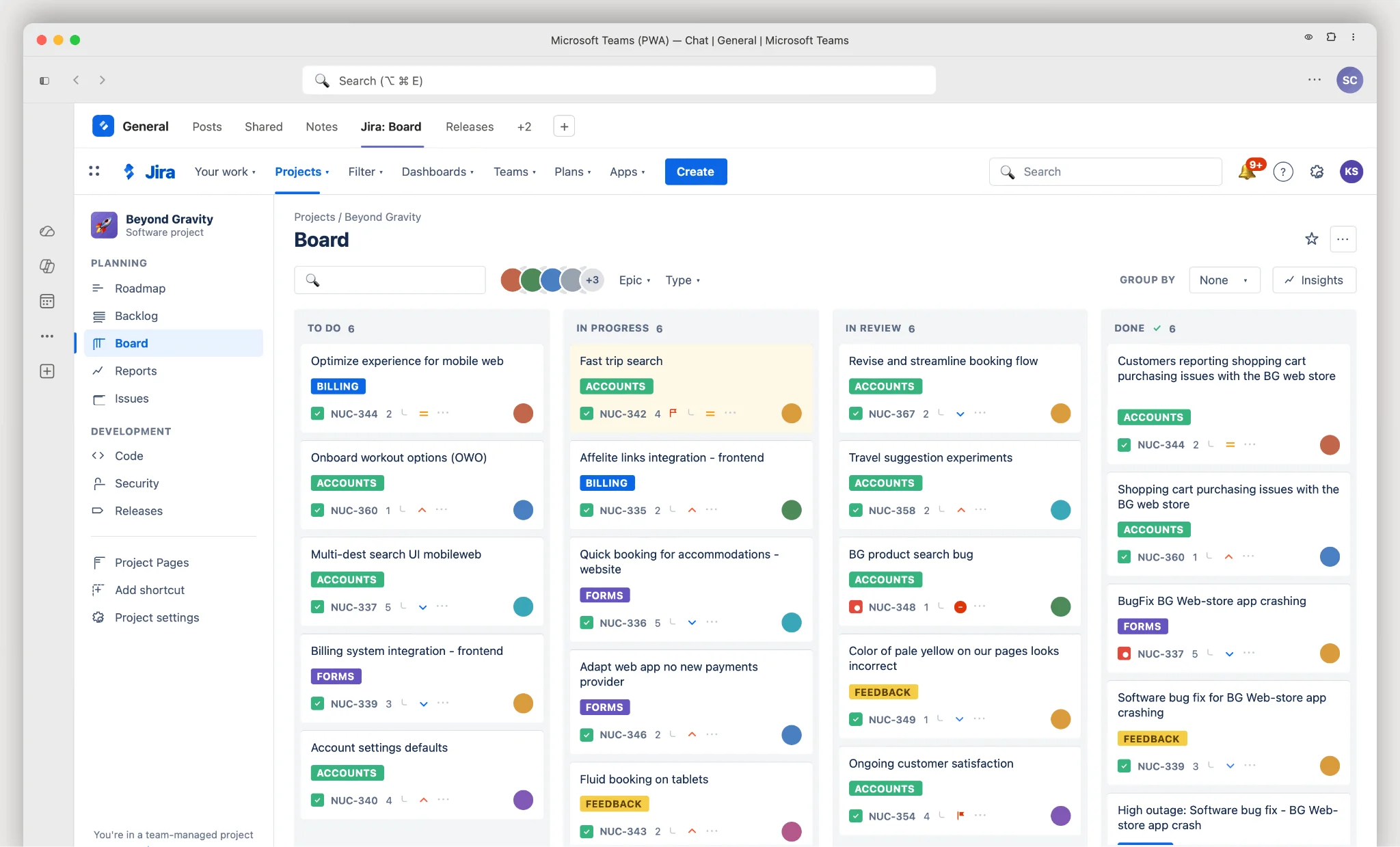Click assignee avatar on NUC-340 card
Viewport: 1400px width, 847px height.
pos(523,800)
